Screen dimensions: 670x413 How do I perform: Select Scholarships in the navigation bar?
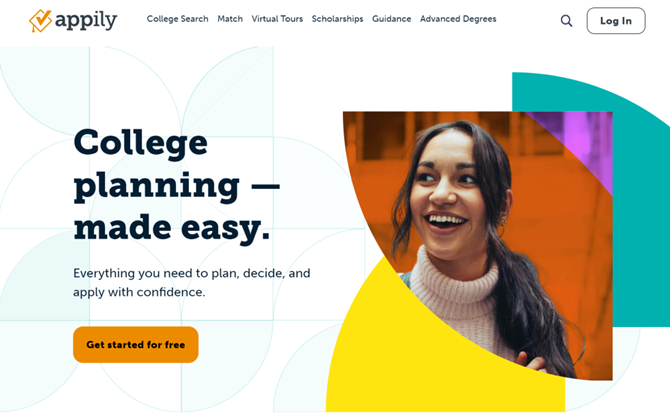[337, 19]
